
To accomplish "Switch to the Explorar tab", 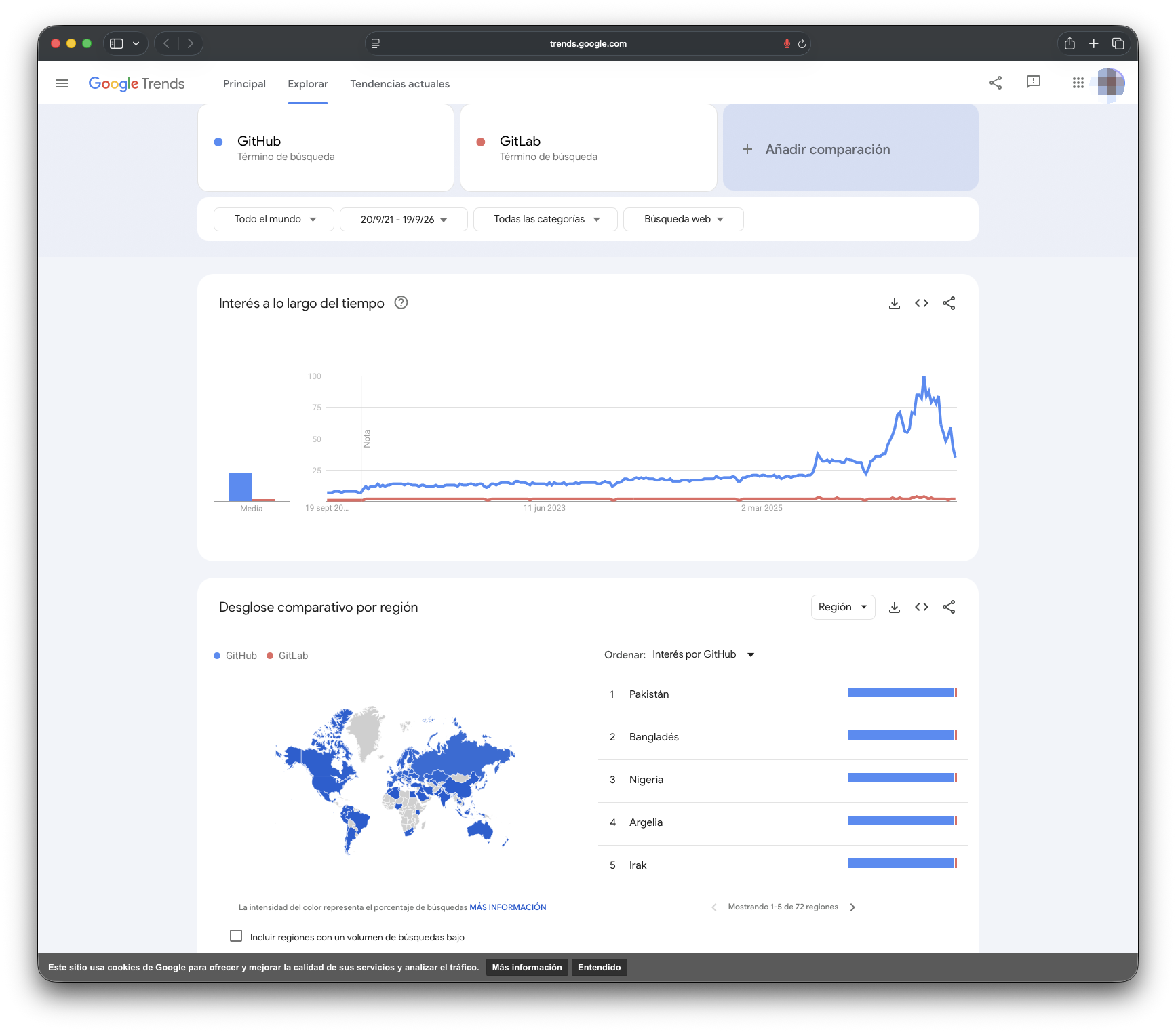I will pos(308,84).
